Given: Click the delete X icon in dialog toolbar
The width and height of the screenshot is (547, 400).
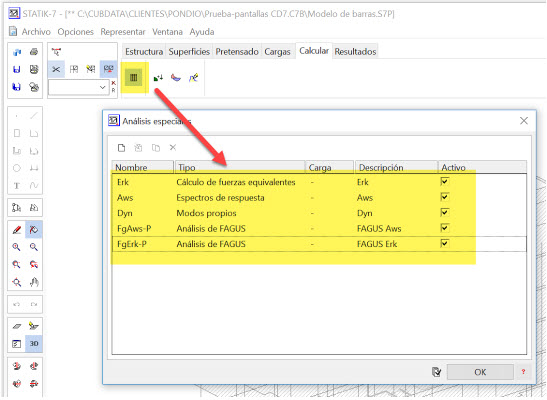Looking at the screenshot, I should [173, 148].
